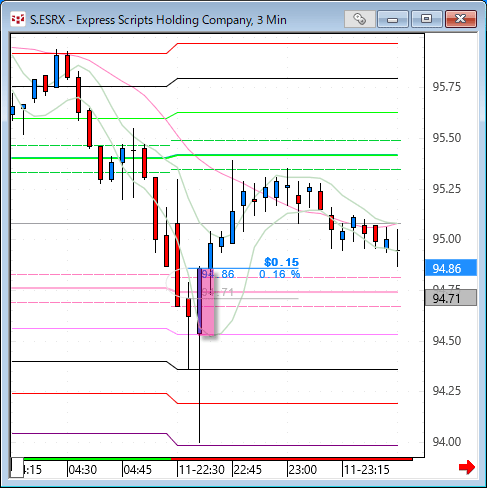
Task: Maximize the S.ESRX chart window
Action: pyautogui.click(x=426, y=19)
